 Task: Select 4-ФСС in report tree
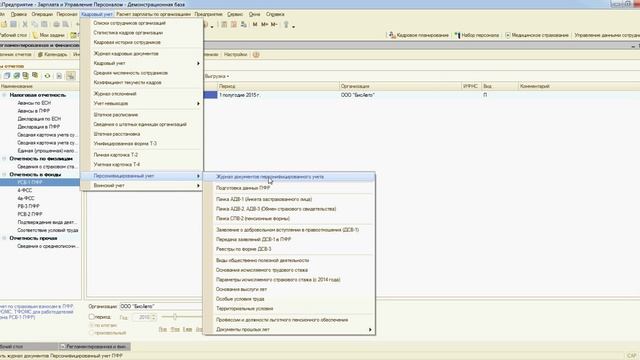point(24,191)
